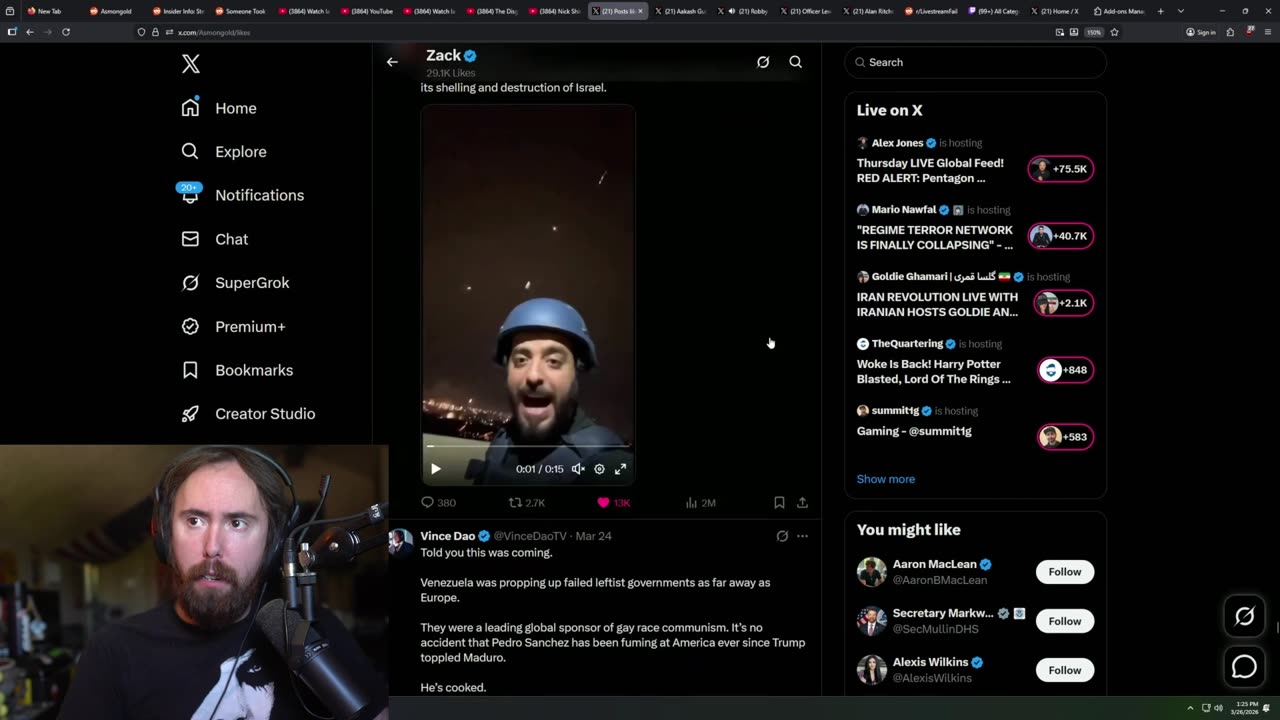Open Alexis Wilkins's avatar
This screenshot has height=720, width=1280.
872,670
